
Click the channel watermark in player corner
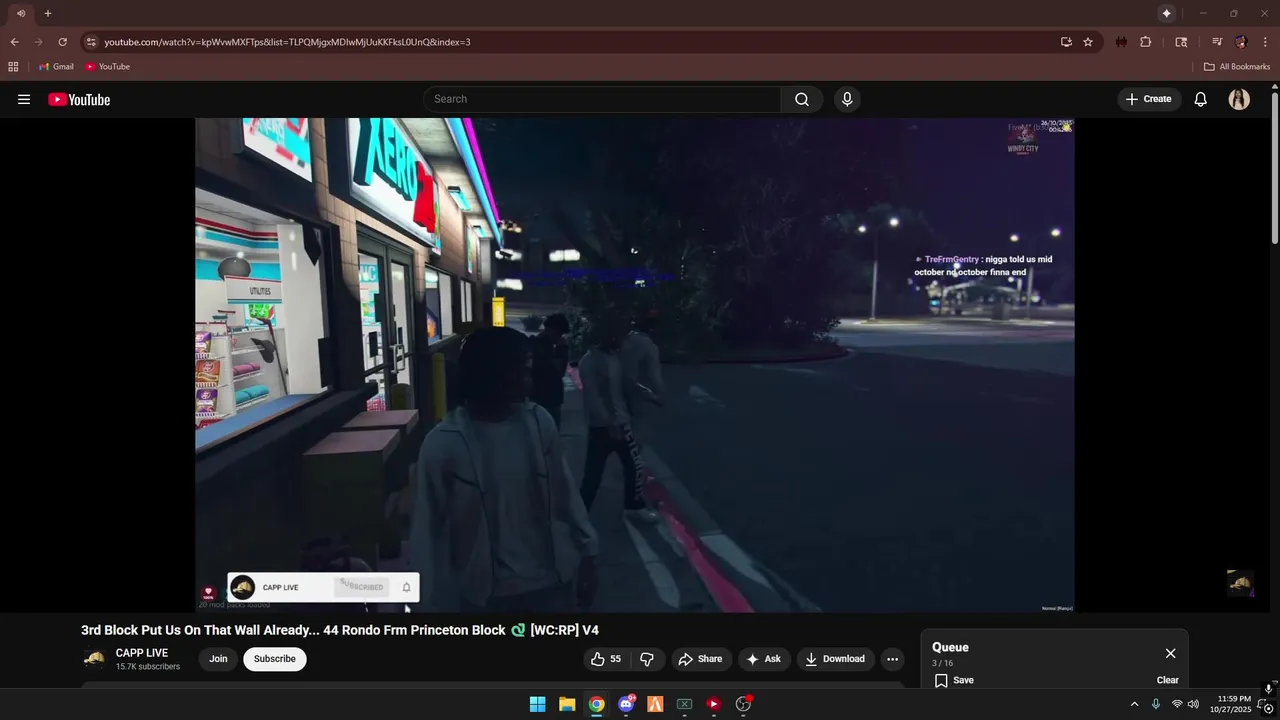tap(1240, 583)
